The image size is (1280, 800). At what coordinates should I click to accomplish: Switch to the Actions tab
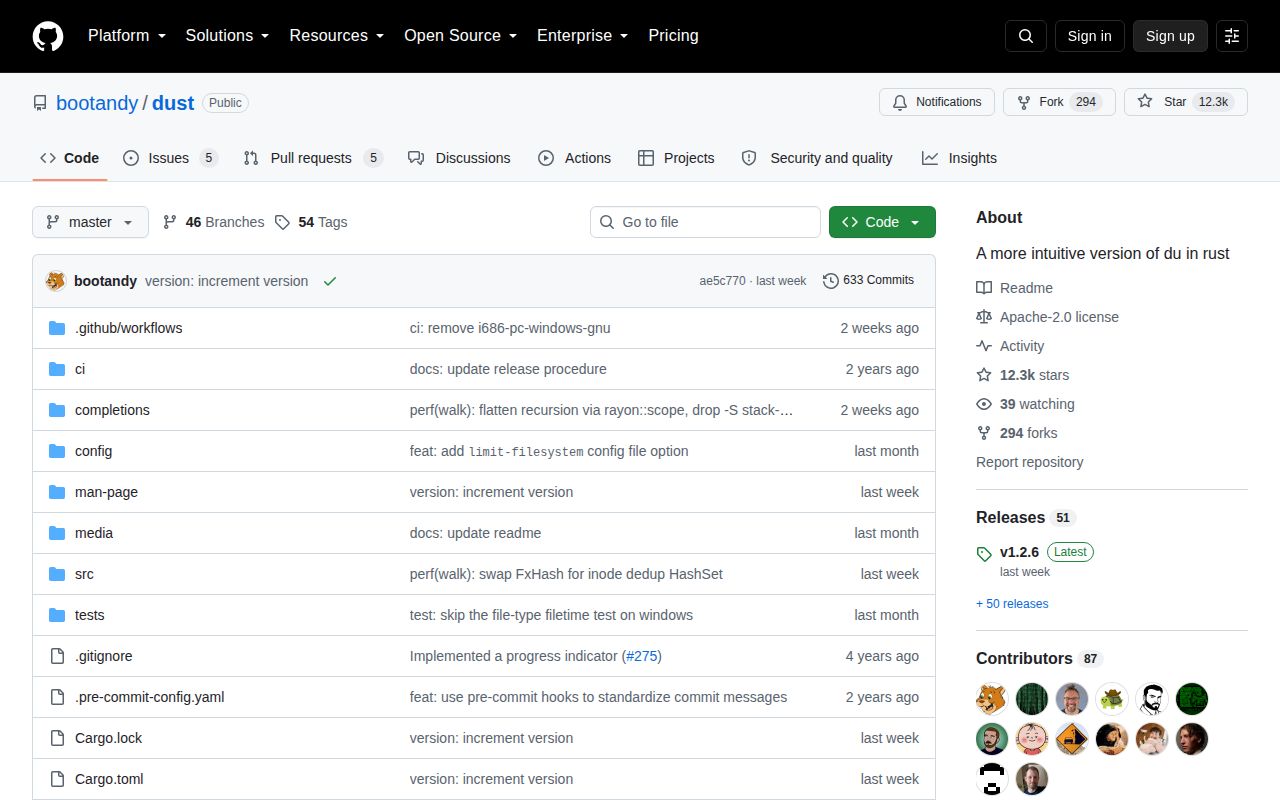point(574,158)
